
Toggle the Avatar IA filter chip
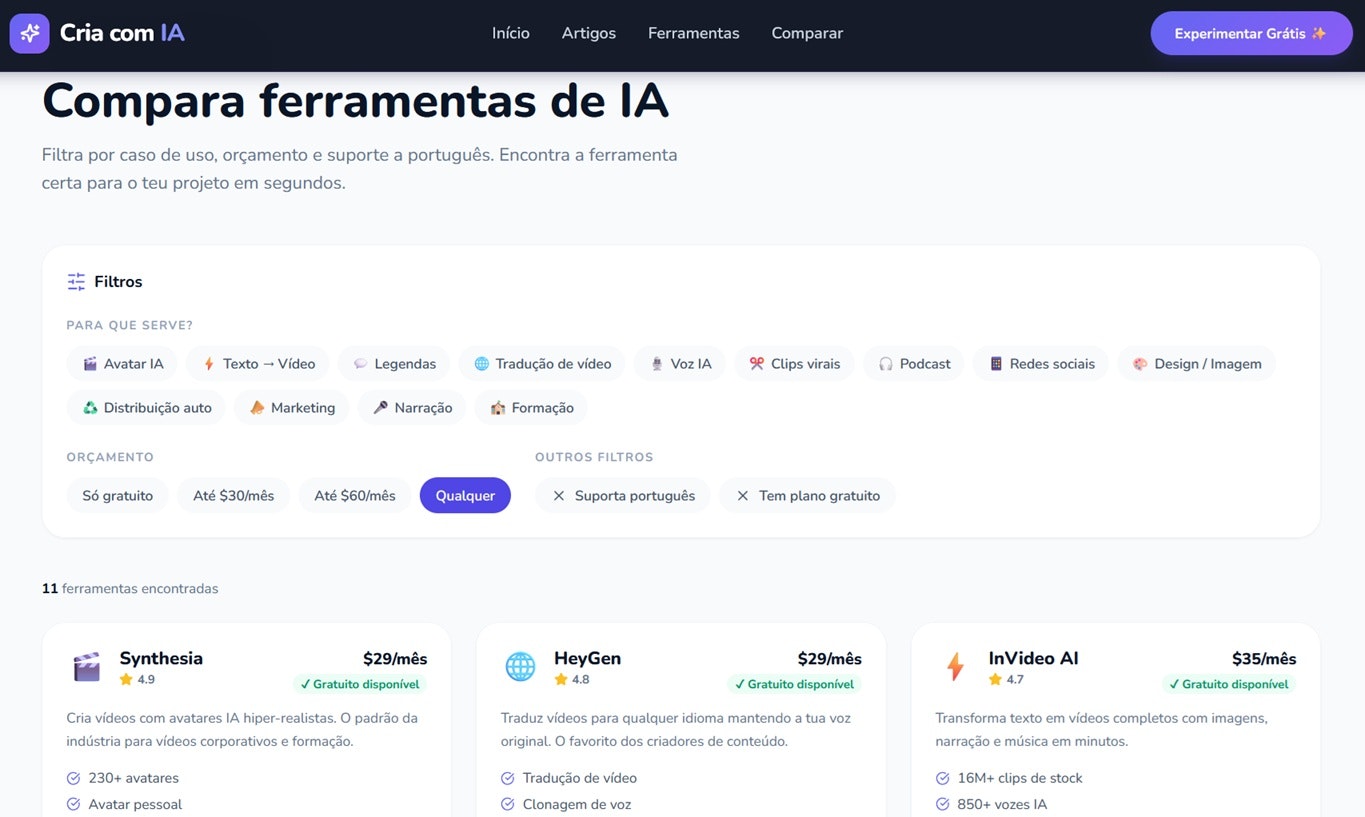pos(122,364)
